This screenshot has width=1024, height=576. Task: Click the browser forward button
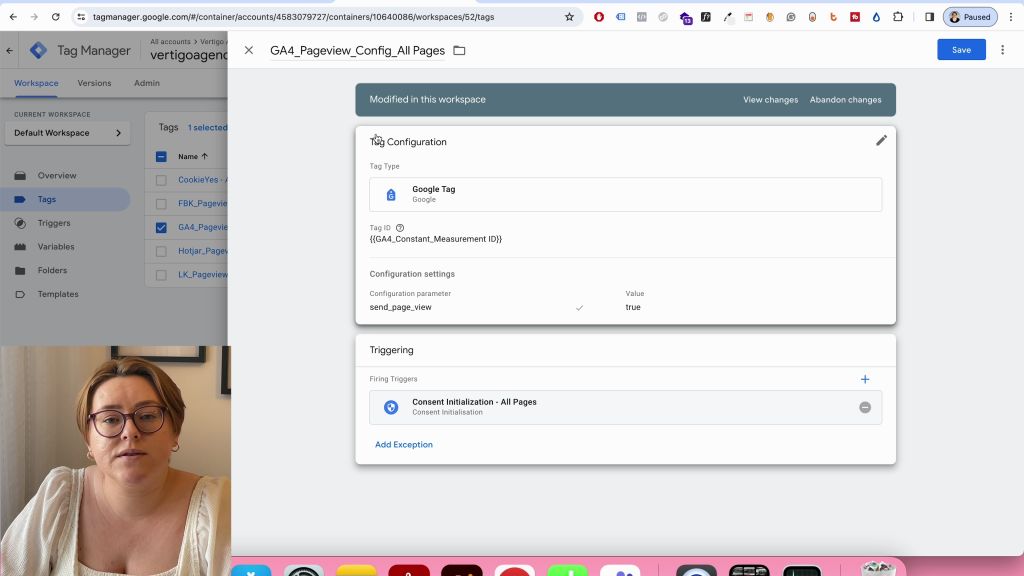[34, 17]
